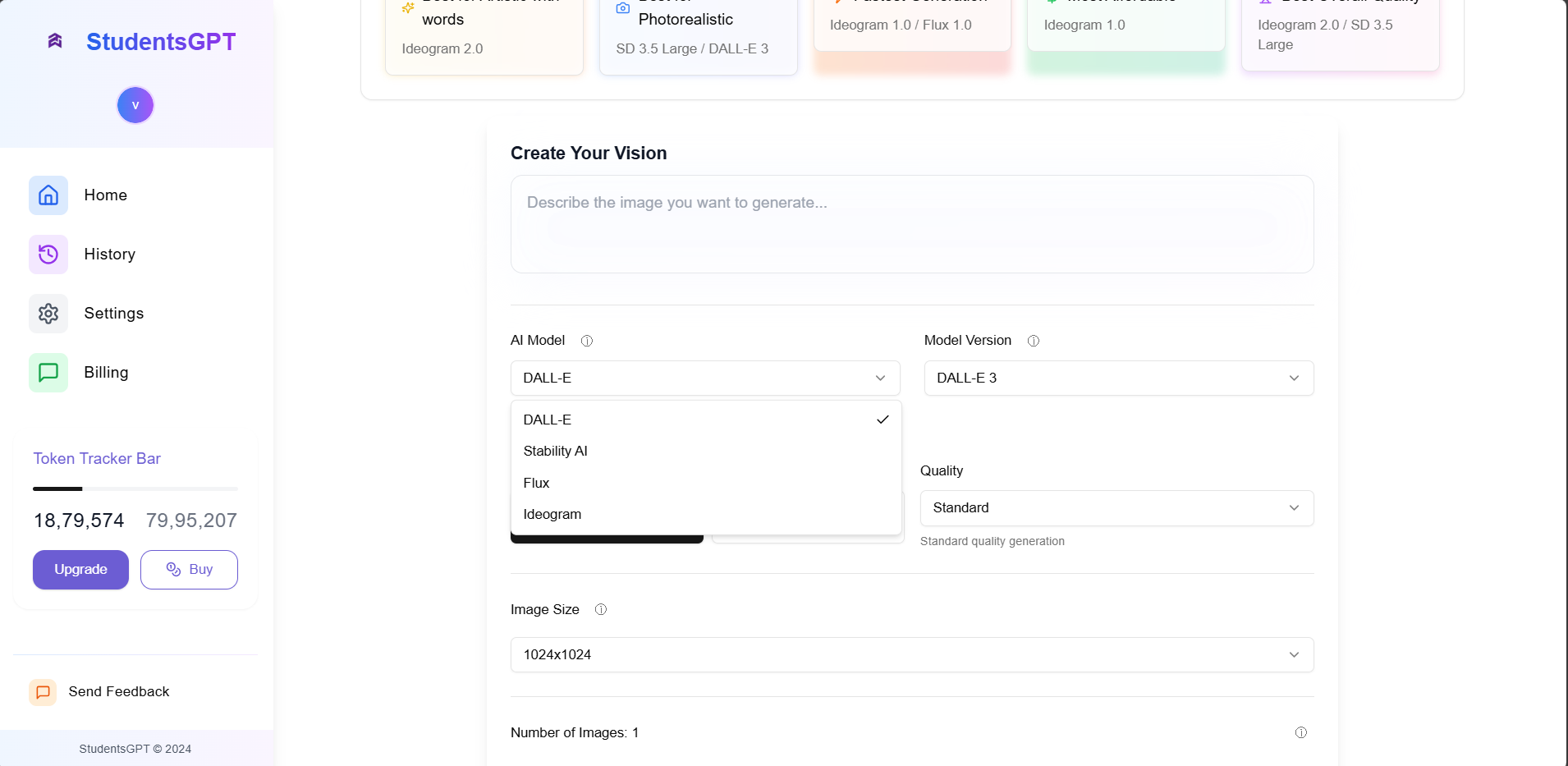Click the total tokens value 79,95,207
1568x766 pixels.
pyautogui.click(x=191, y=521)
